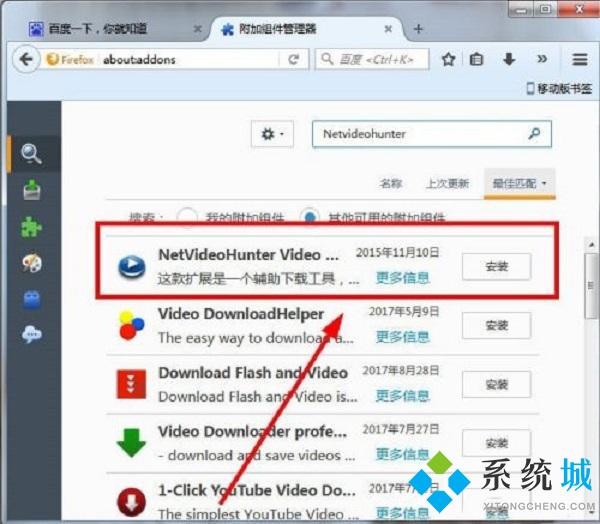600x524 pixels.
Task: Select the NetVideoHunter Video title text
Action: coord(248,255)
